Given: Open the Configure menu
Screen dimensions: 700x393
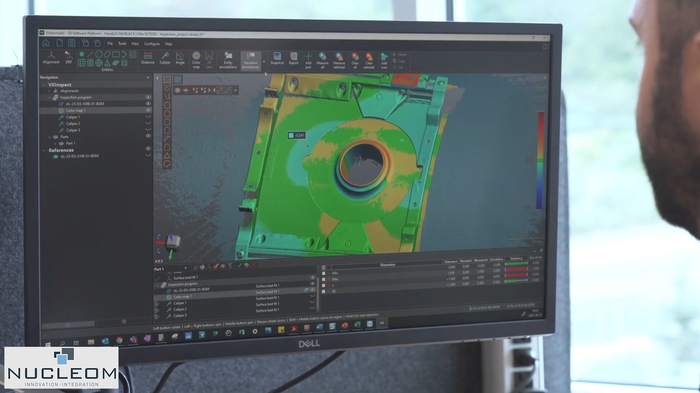Looking at the screenshot, I should pyautogui.click(x=152, y=44).
